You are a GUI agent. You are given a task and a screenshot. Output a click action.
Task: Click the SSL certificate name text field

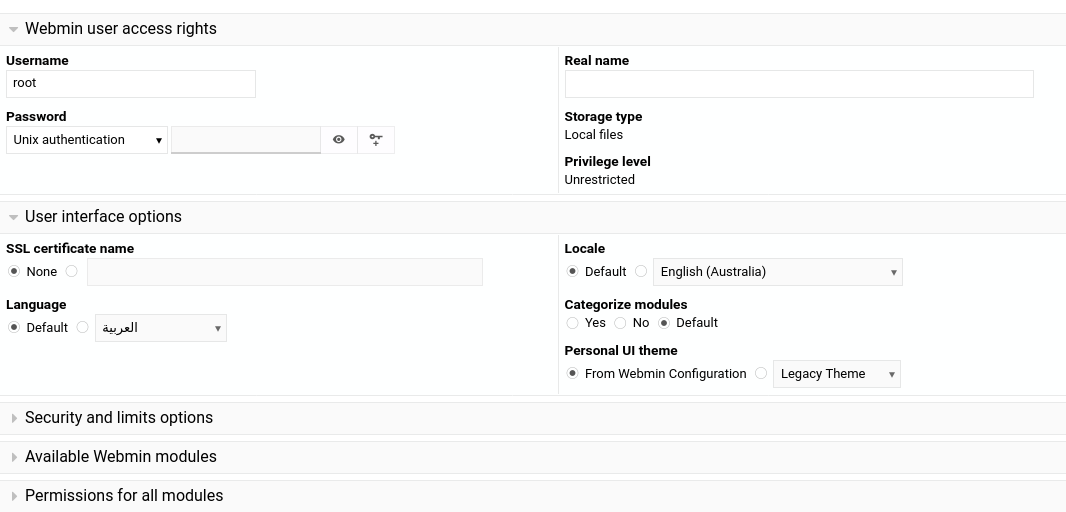tap(285, 272)
